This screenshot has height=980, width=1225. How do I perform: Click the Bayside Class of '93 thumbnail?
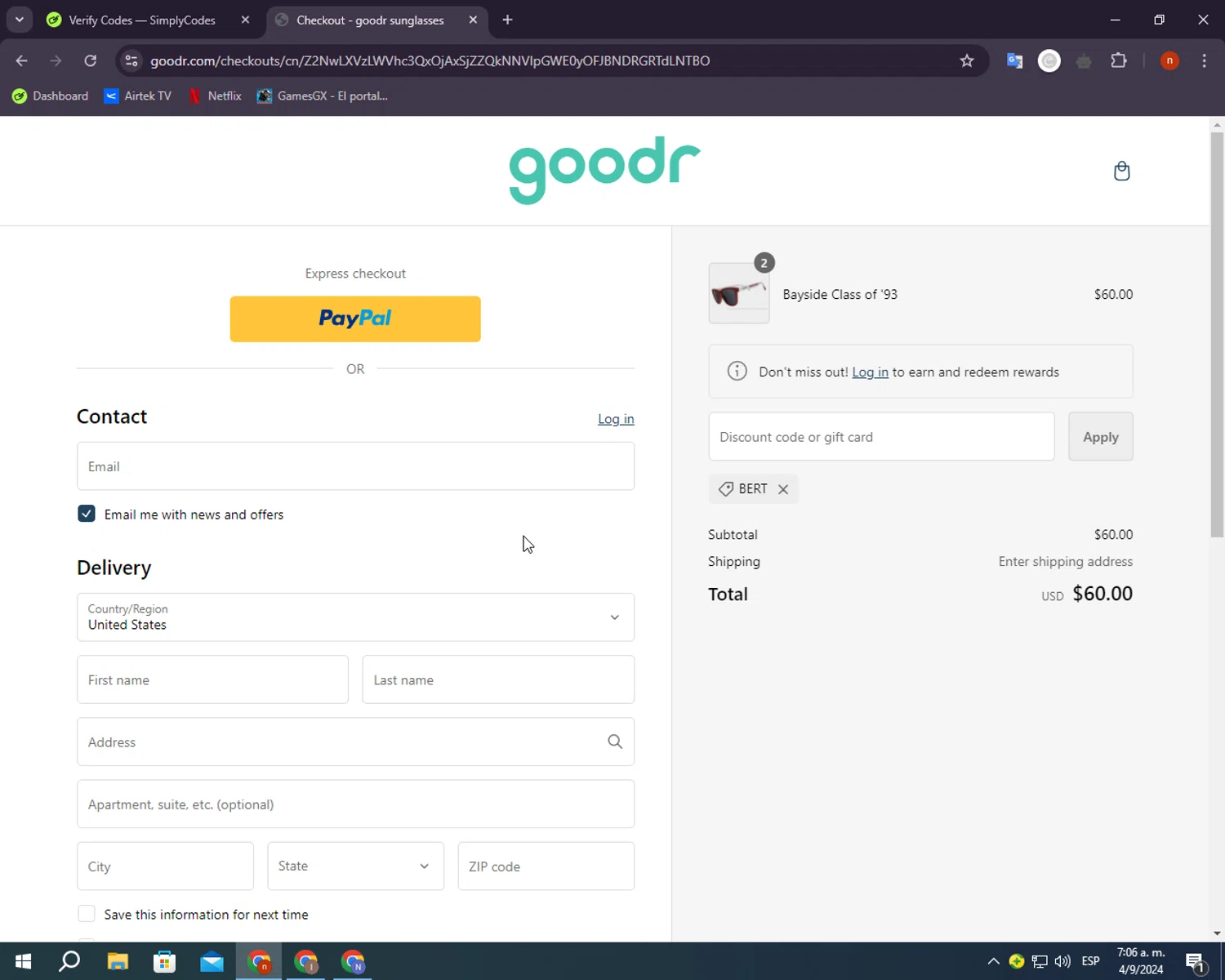click(x=739, y=293)
